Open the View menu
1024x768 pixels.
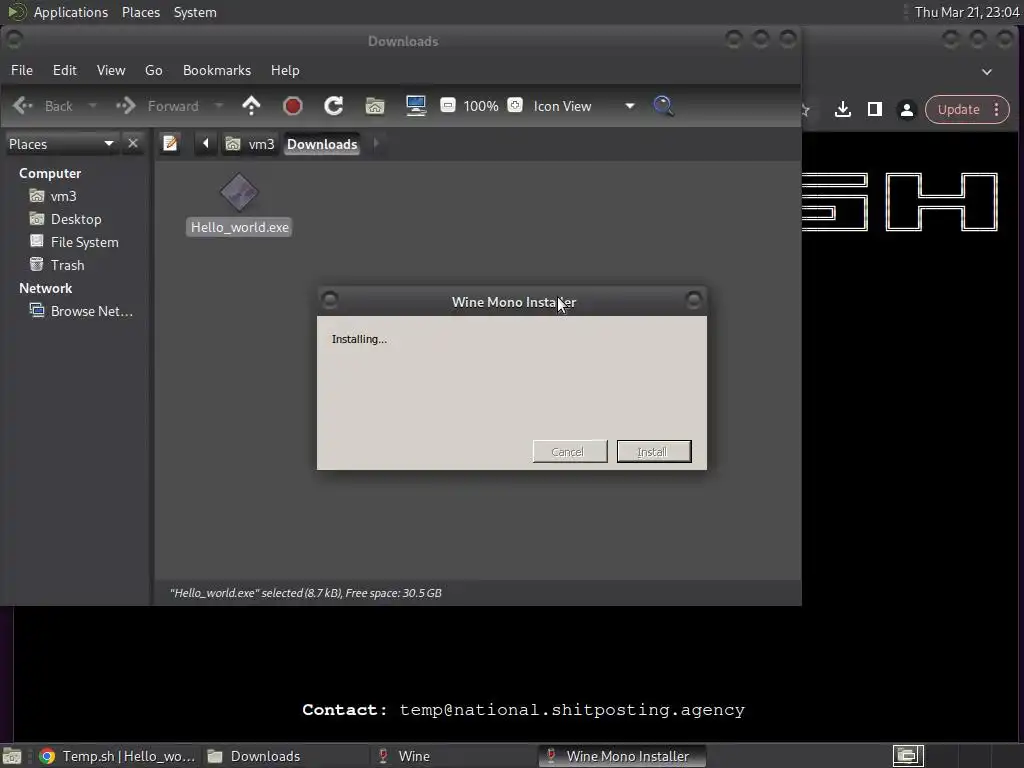point(111,70)
